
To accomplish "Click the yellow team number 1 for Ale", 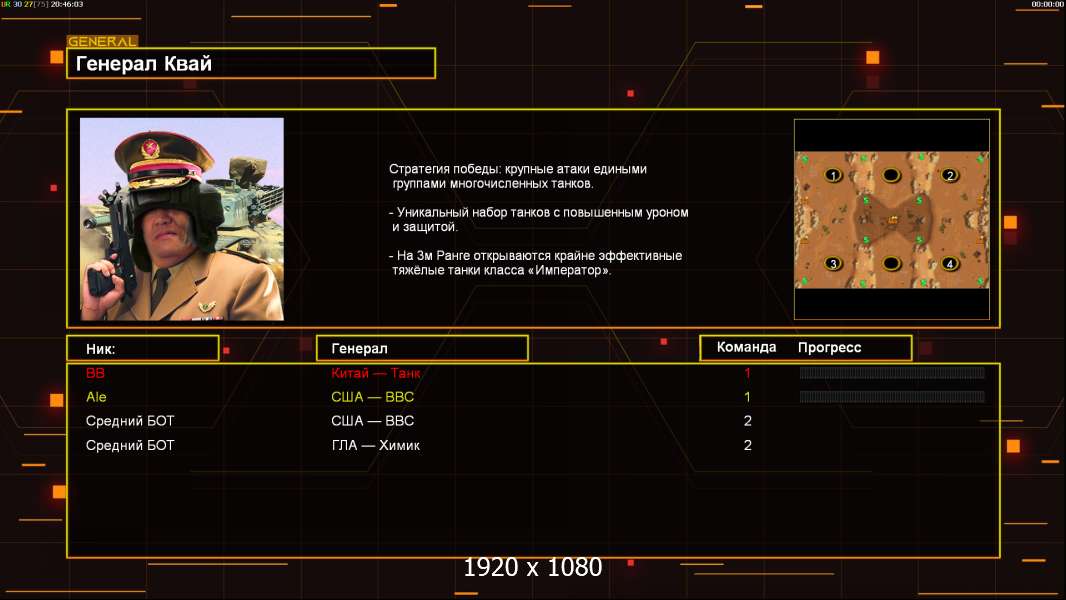I will tap(747, 397).
